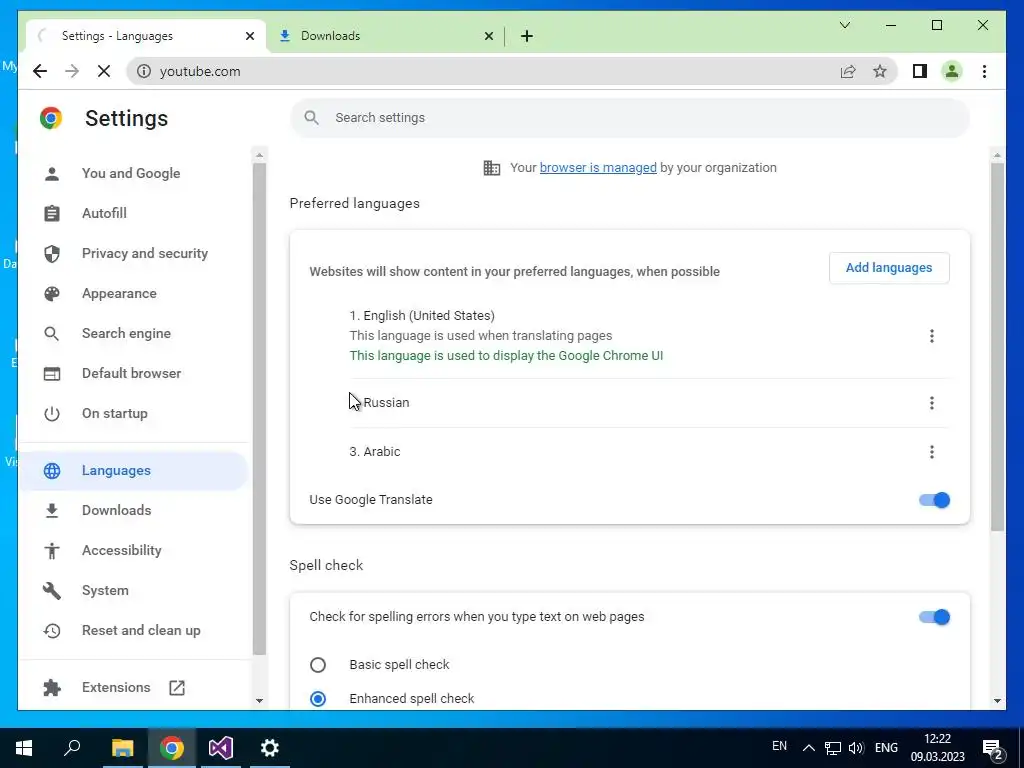Open Privacy and security section
Image resolution: width=1024 pixels, height=768 pixels.
tap(134, 253)
